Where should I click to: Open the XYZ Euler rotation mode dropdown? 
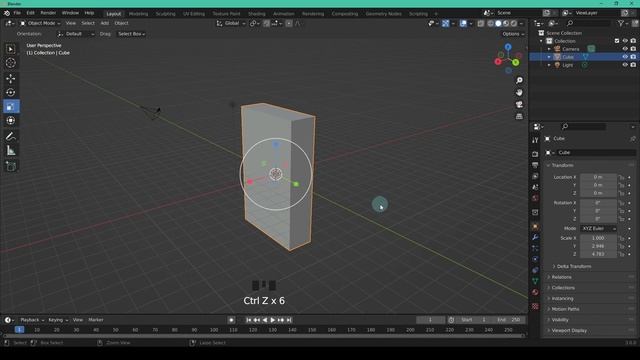(598, 229)
